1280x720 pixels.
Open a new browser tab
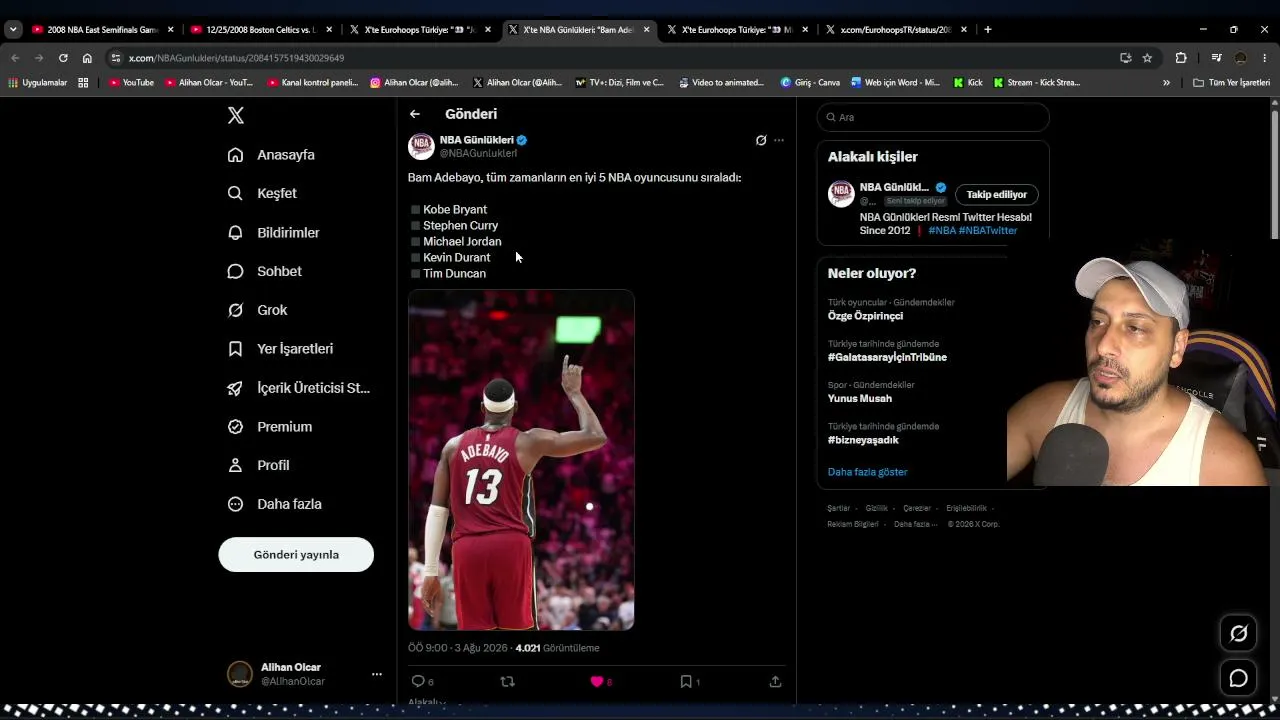click(x=988, y=30)
